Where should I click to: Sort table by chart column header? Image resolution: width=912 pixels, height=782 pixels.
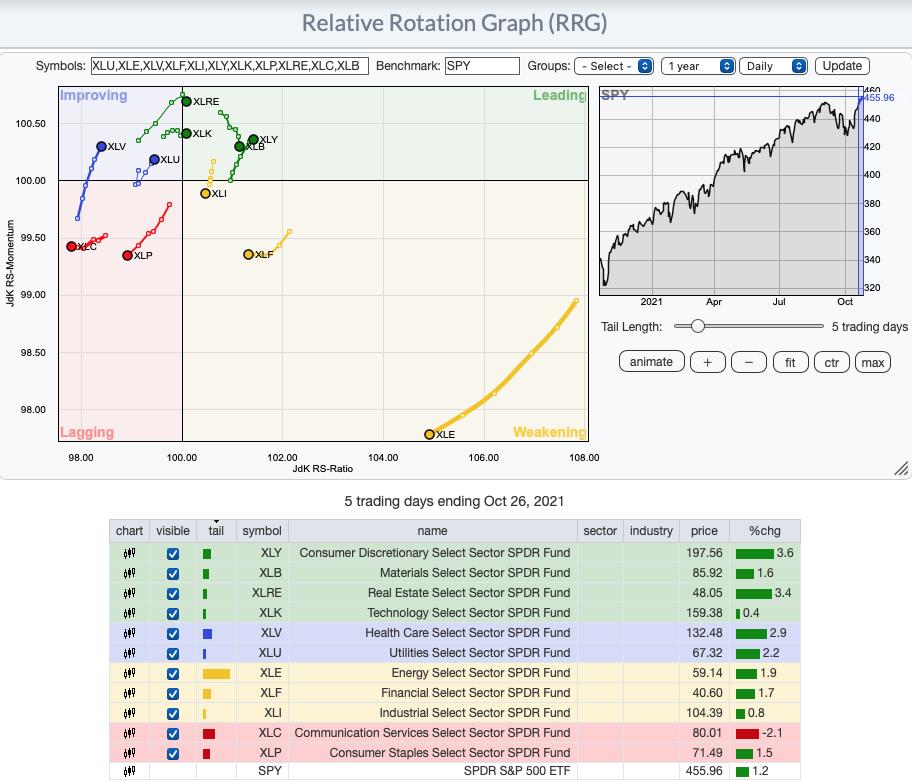(x=129, y=531)
